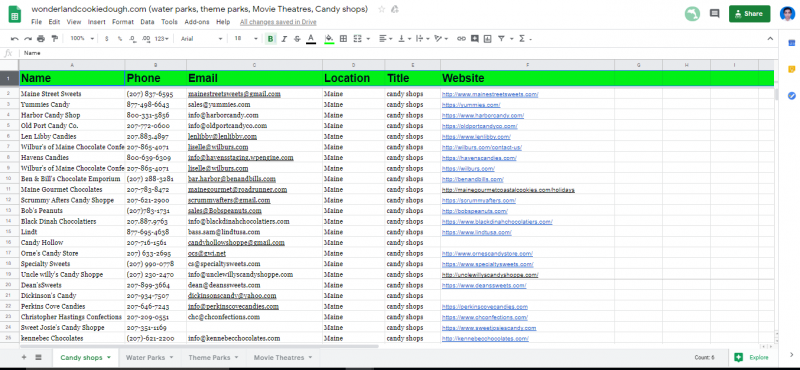Open the Format menu
Screen dimensions: 800x370
122,22
